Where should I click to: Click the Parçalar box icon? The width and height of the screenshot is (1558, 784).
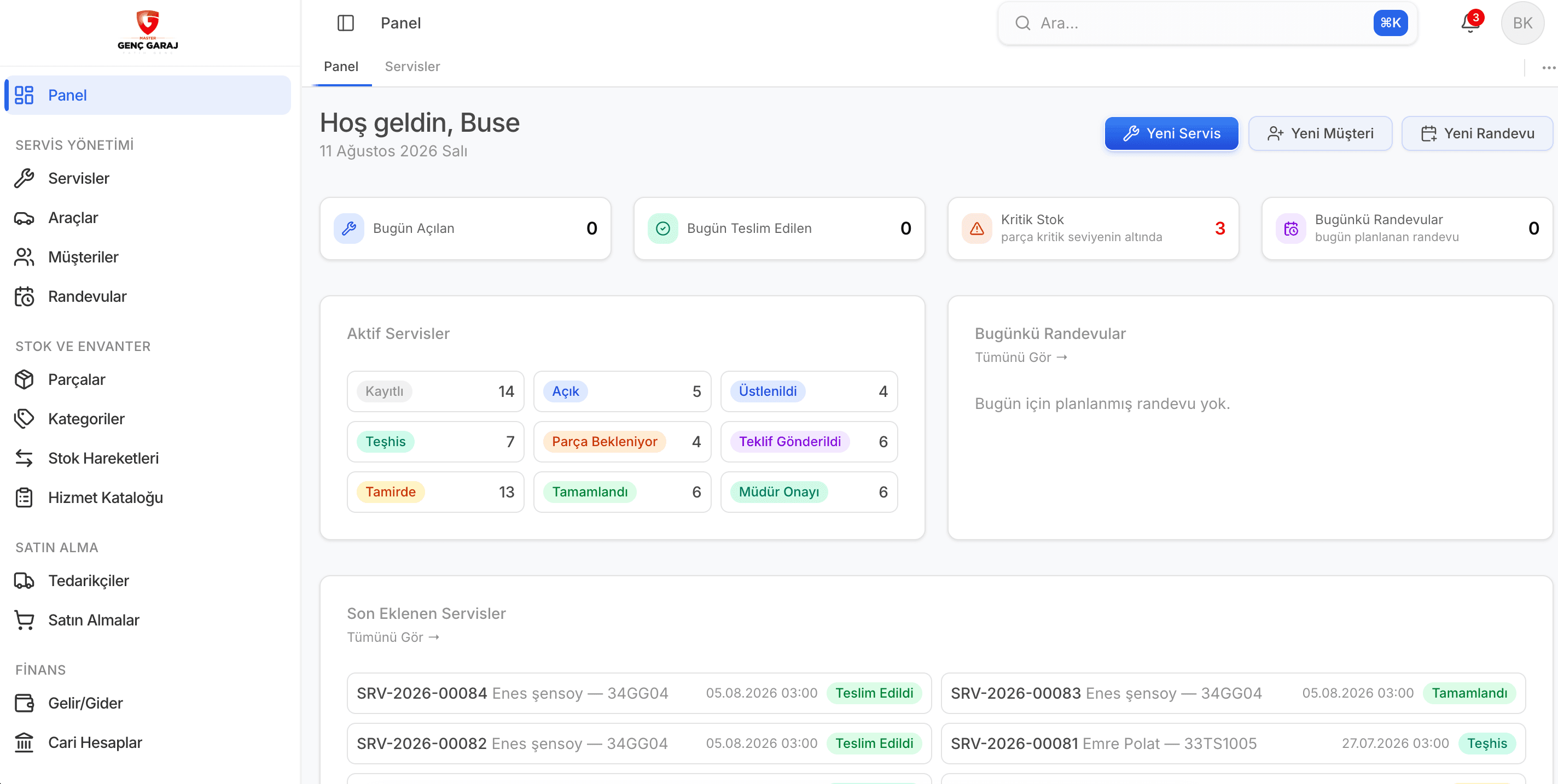(x=24, y=379)
